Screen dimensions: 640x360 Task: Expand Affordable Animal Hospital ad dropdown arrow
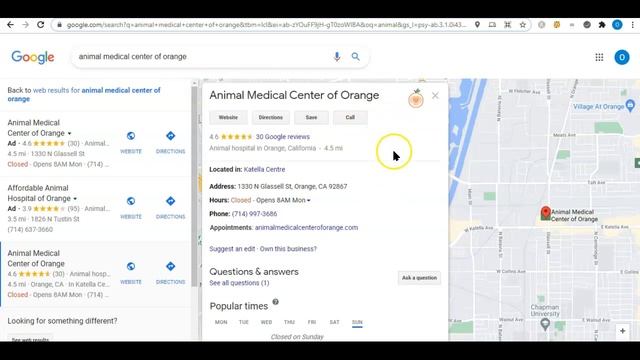[75, 199]
